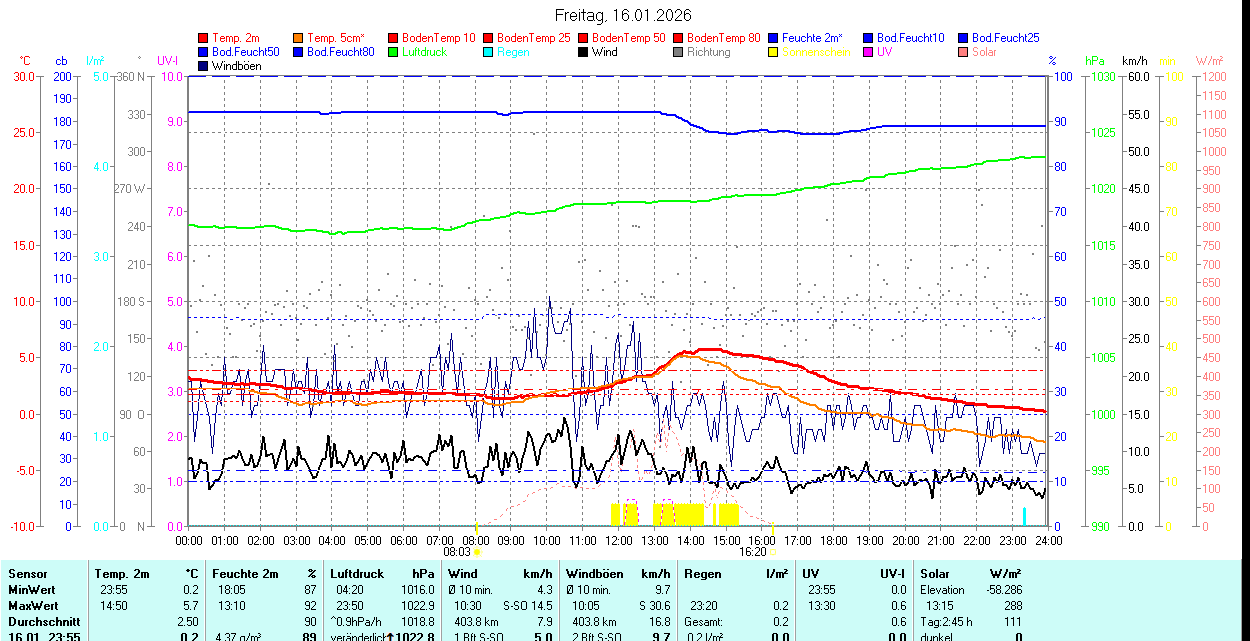Click the salmon Solar legend square
This screenshot has width=1250, height=641.
point(964,52)
